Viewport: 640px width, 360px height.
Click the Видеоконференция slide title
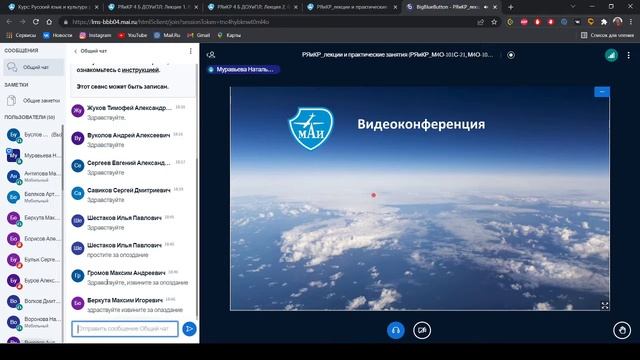[421, 124]
